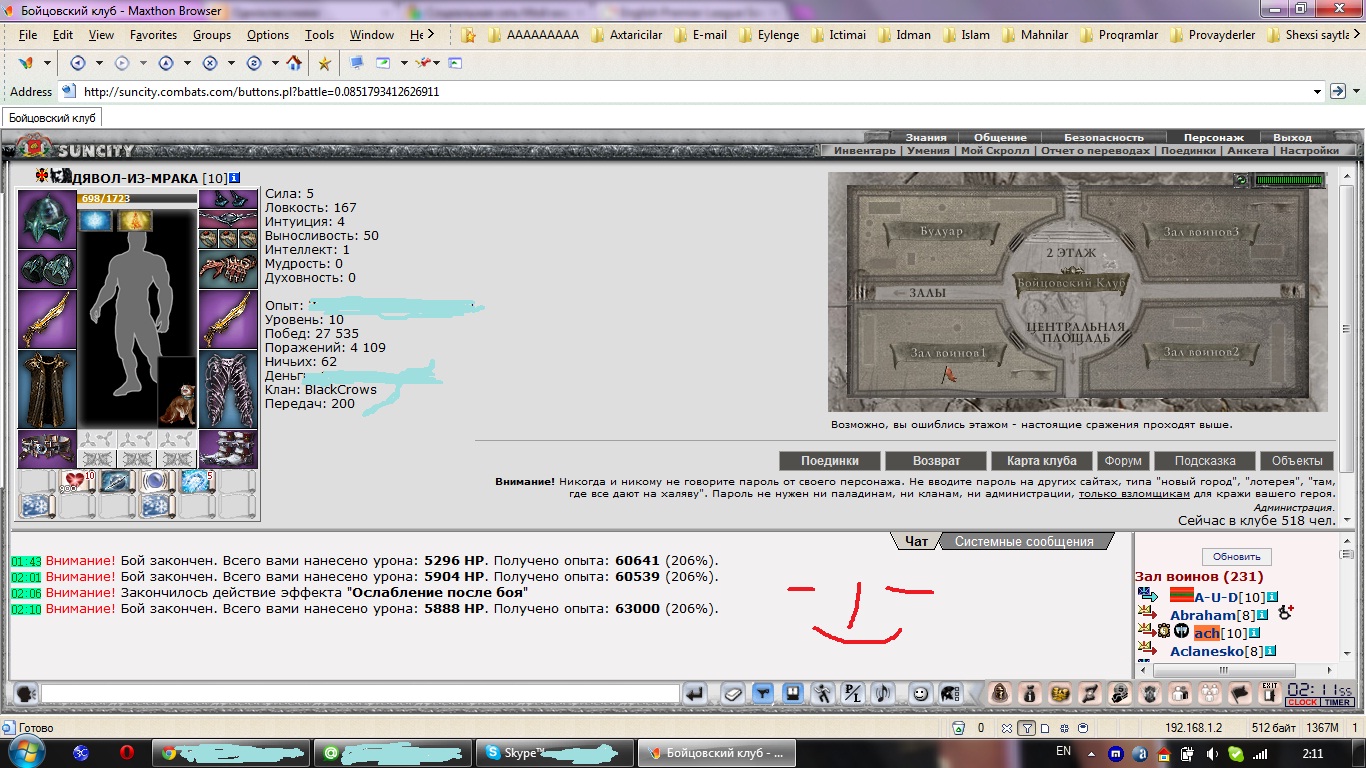Click the clawed gloves equipment slot
The width and height of the screenshot is (1366, 768).
pyautogui.click(x=228, y=269)
